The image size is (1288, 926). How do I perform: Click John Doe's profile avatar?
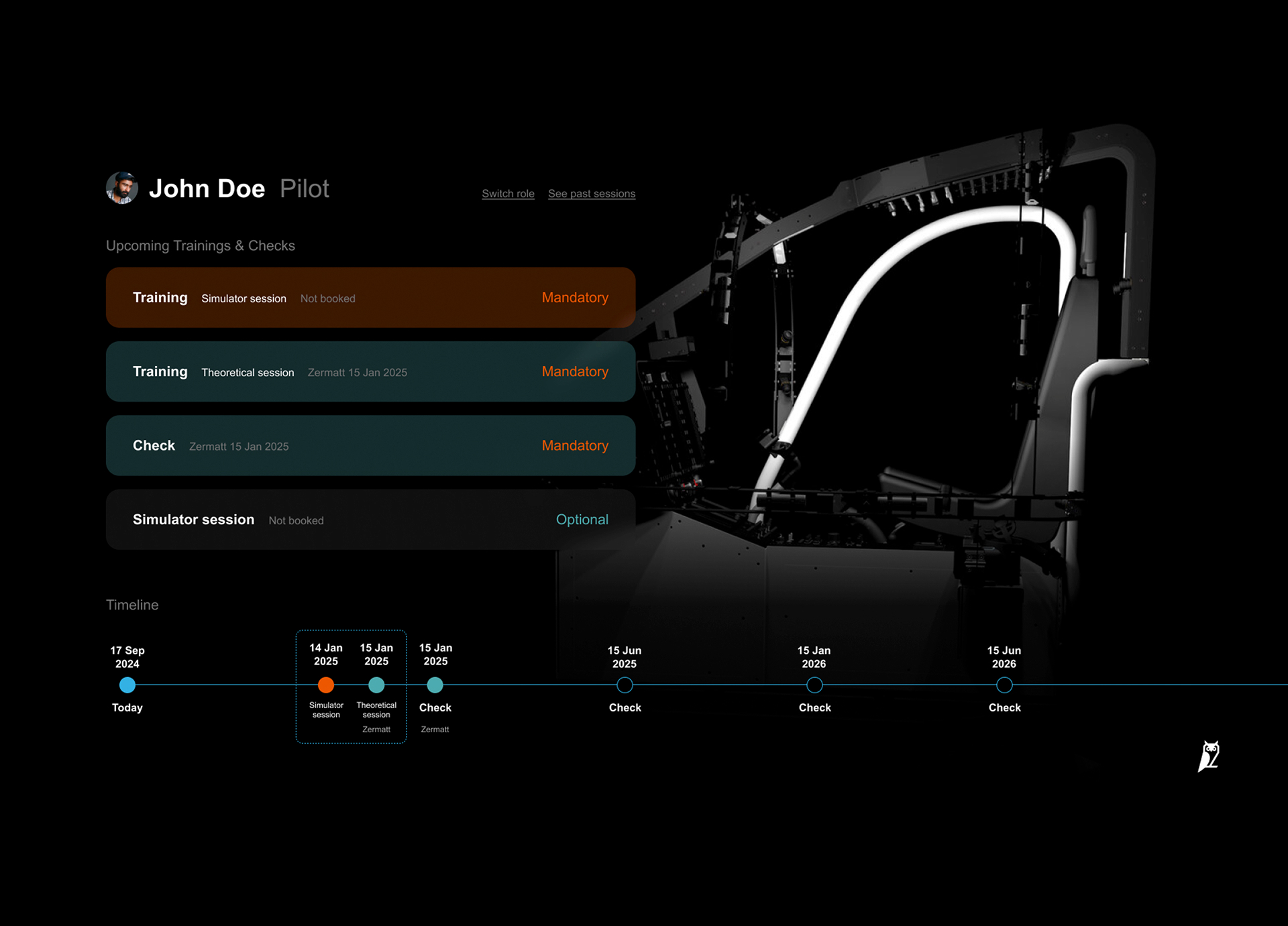click(121, 188)
